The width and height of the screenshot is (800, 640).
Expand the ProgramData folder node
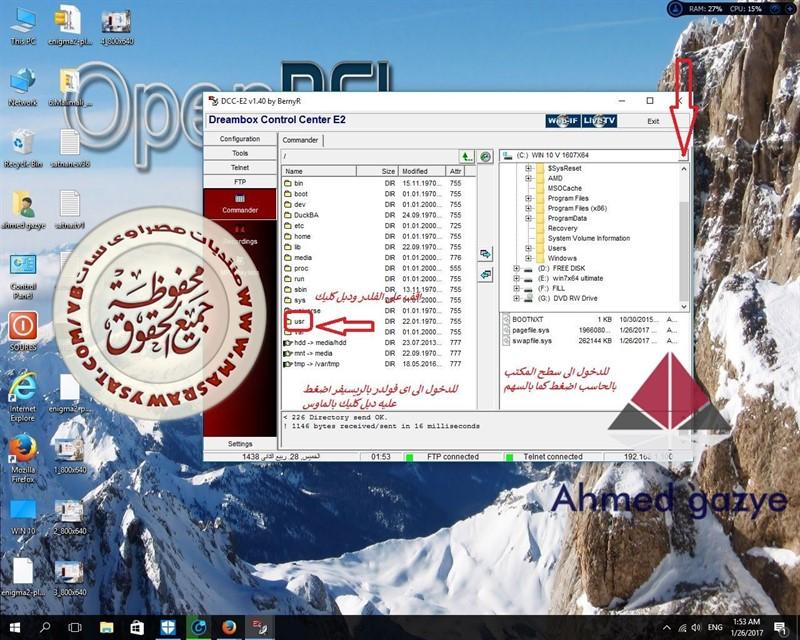pos(528,218)
